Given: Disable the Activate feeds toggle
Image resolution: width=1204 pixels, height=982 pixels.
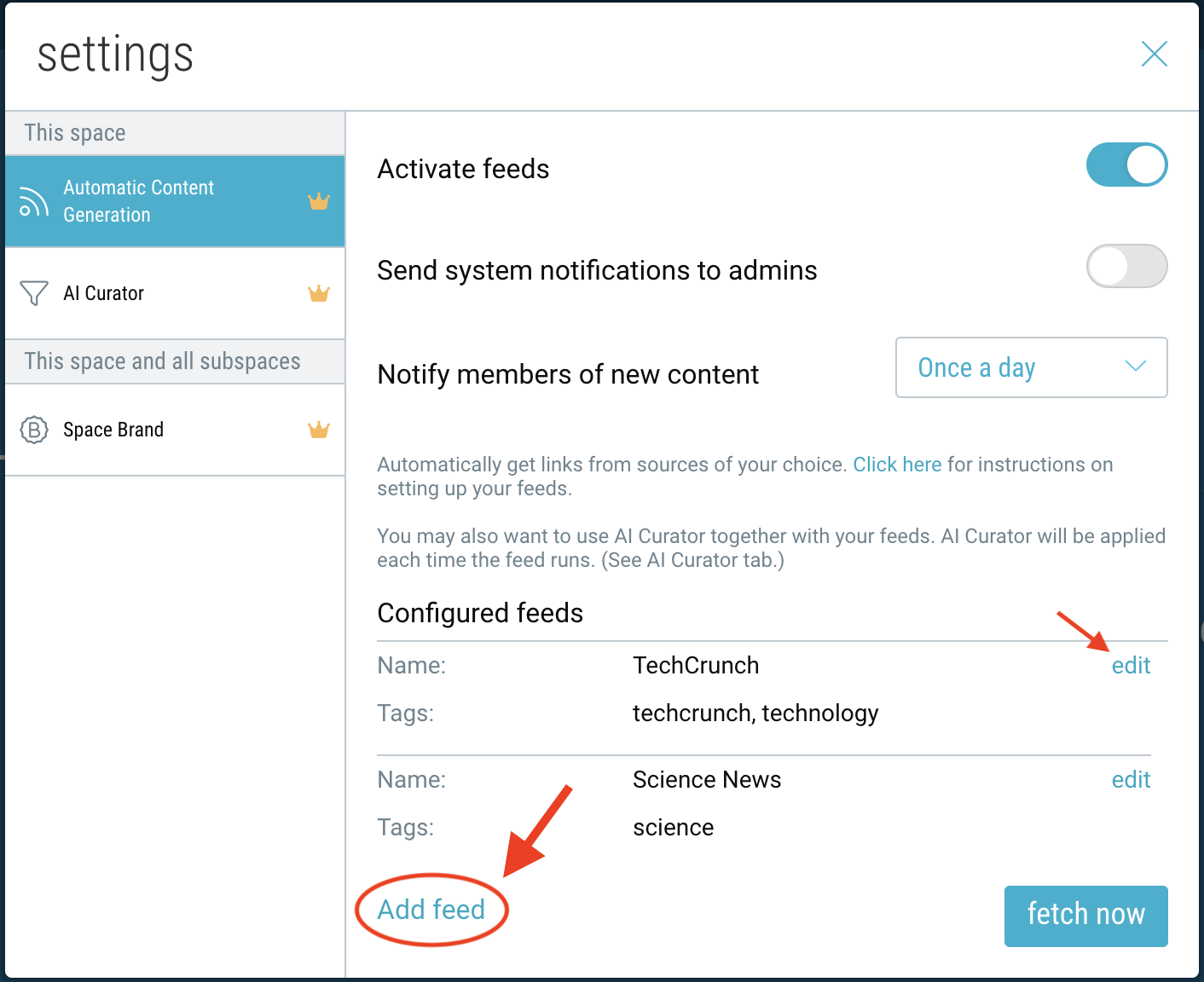Looking at the screenshot, I should click(1126, 165).
